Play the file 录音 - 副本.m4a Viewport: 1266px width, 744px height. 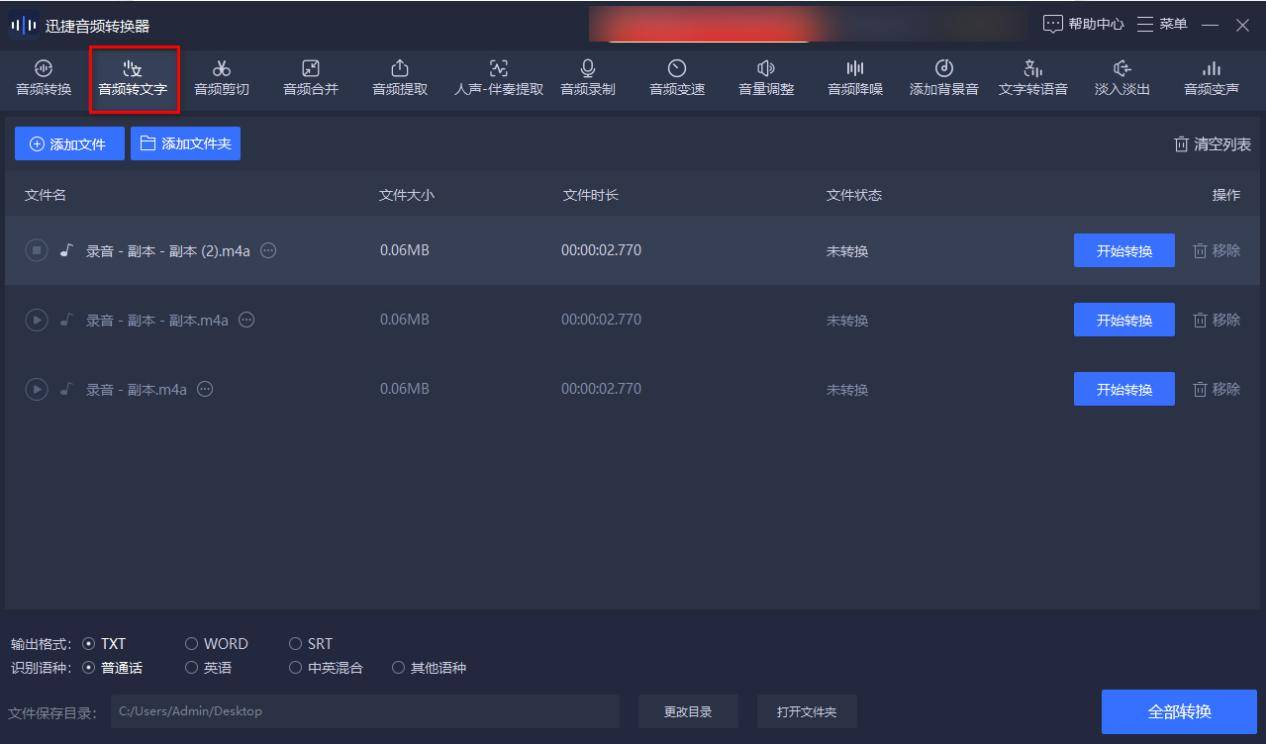(x=36, y=389)
